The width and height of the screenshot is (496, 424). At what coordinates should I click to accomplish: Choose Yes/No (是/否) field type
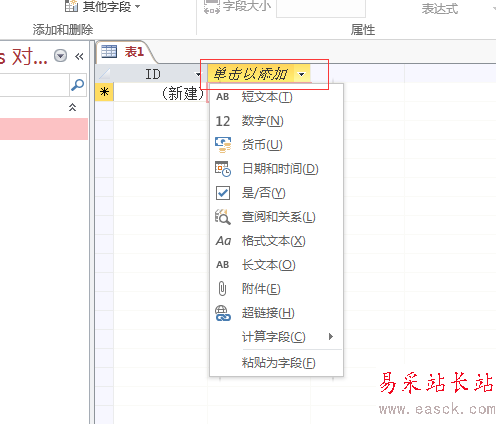click(x=276, y=193)
